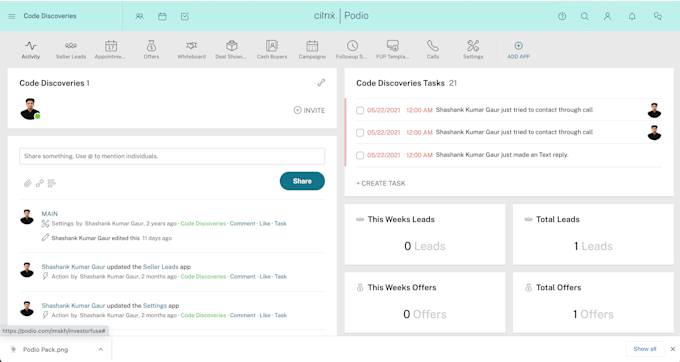Open the 'Total Offers' widget
Image resolution: width=680 pixels, height=362 pixels.
coord(593,302)
